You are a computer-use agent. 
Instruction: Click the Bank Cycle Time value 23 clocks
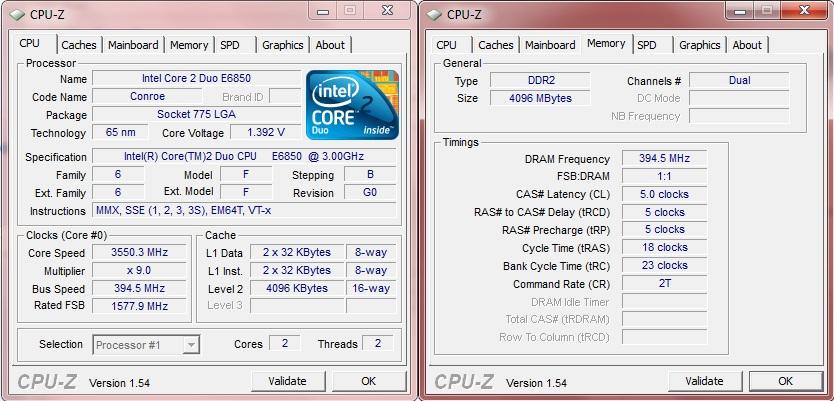(x=664, y=265)
